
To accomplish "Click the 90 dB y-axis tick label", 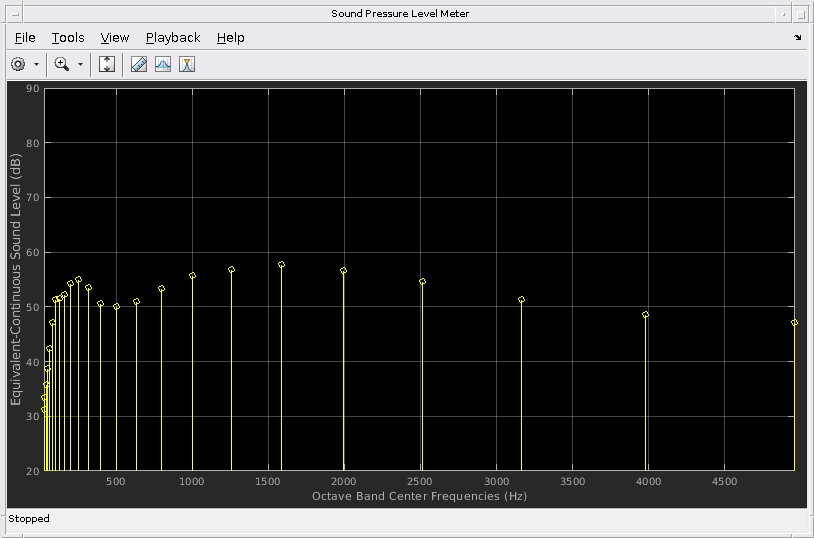I will (x=33, y=89).
